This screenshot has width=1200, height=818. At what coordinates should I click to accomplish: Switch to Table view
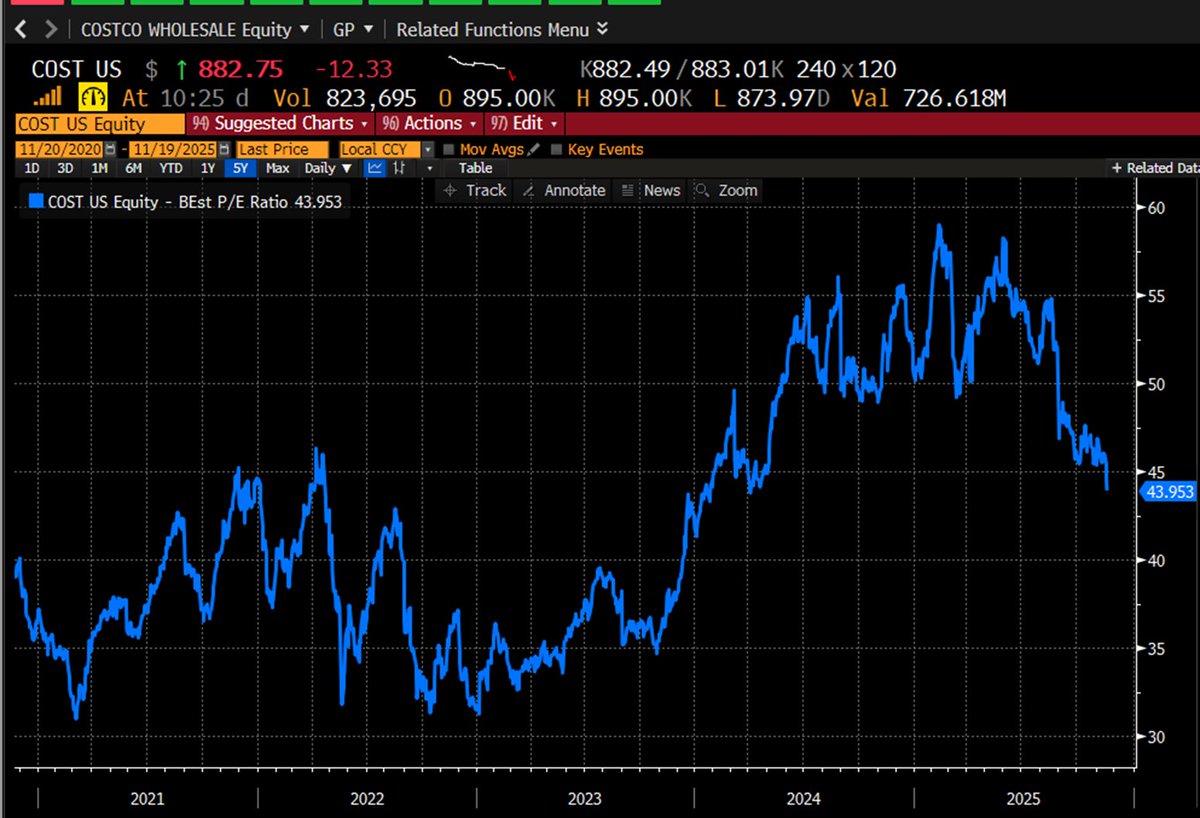point(476,168)
